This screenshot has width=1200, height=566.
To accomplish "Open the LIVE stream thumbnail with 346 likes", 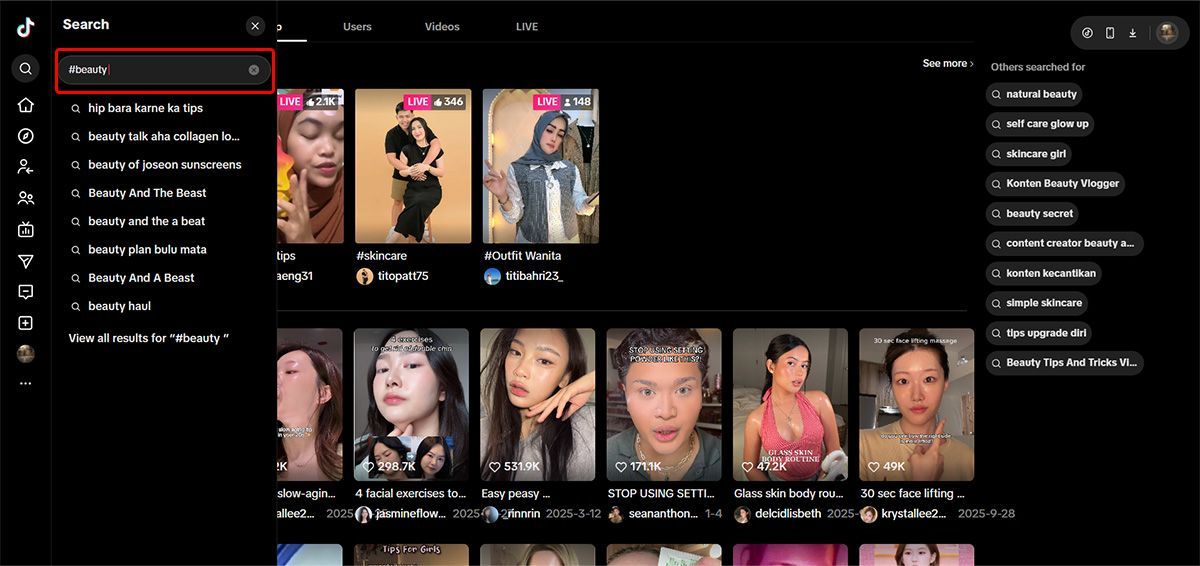I will pyautogui.click(x=413, y=166).
